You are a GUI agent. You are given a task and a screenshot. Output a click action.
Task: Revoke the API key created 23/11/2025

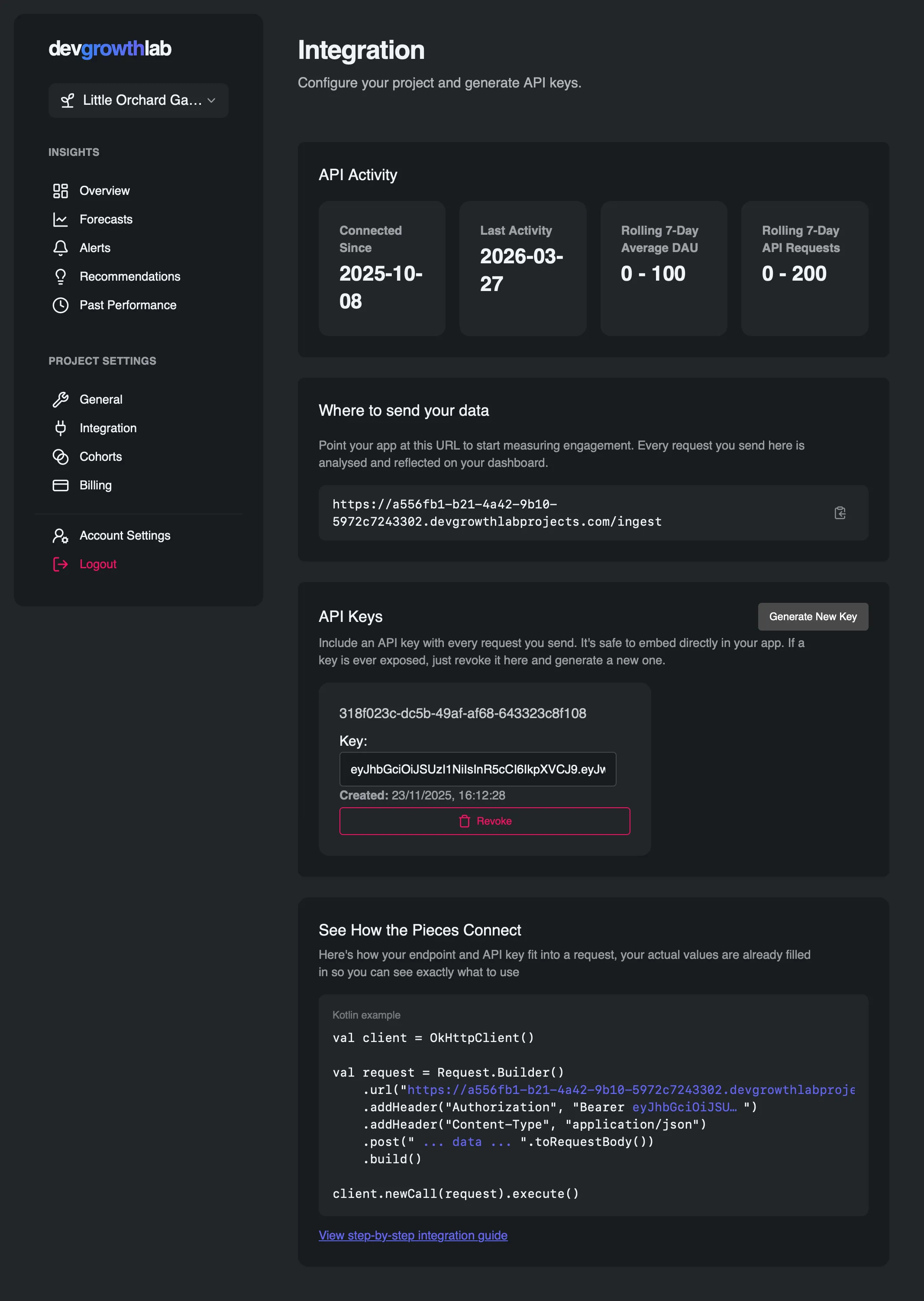pos(484,821)
